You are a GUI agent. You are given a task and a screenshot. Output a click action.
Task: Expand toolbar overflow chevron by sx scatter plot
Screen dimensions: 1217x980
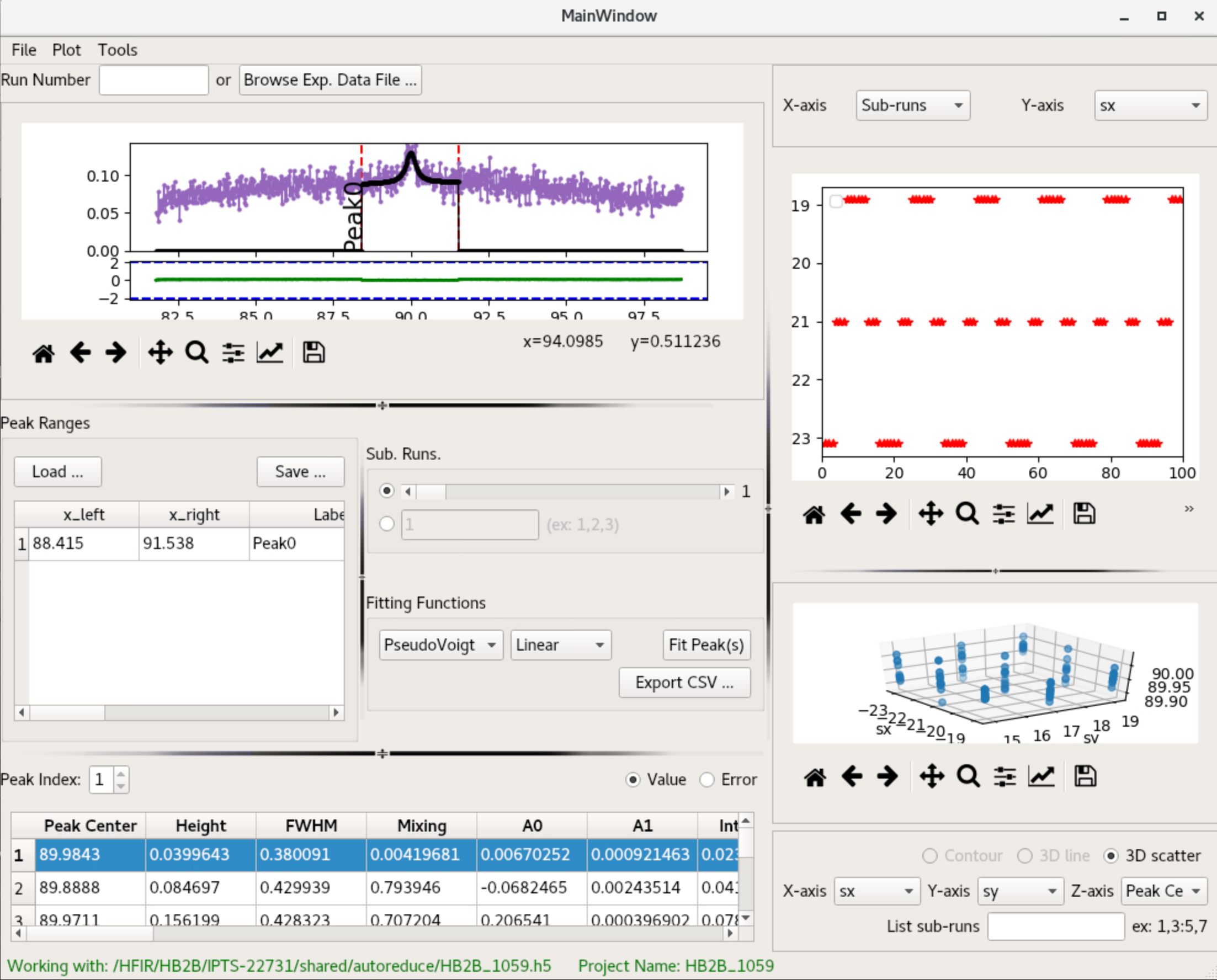pyautogui.click(x=1189, y=509)
